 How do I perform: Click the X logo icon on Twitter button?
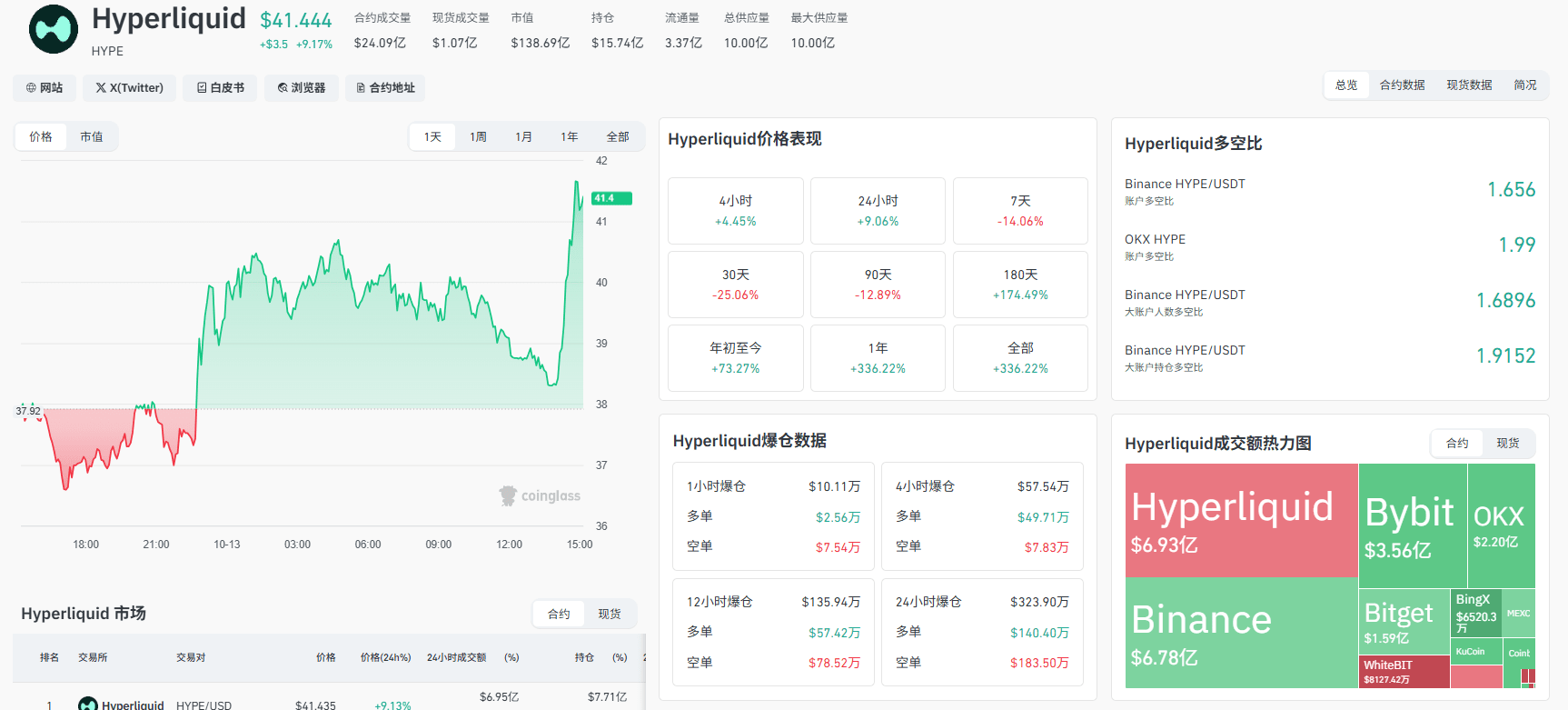[x=101, y=88]
